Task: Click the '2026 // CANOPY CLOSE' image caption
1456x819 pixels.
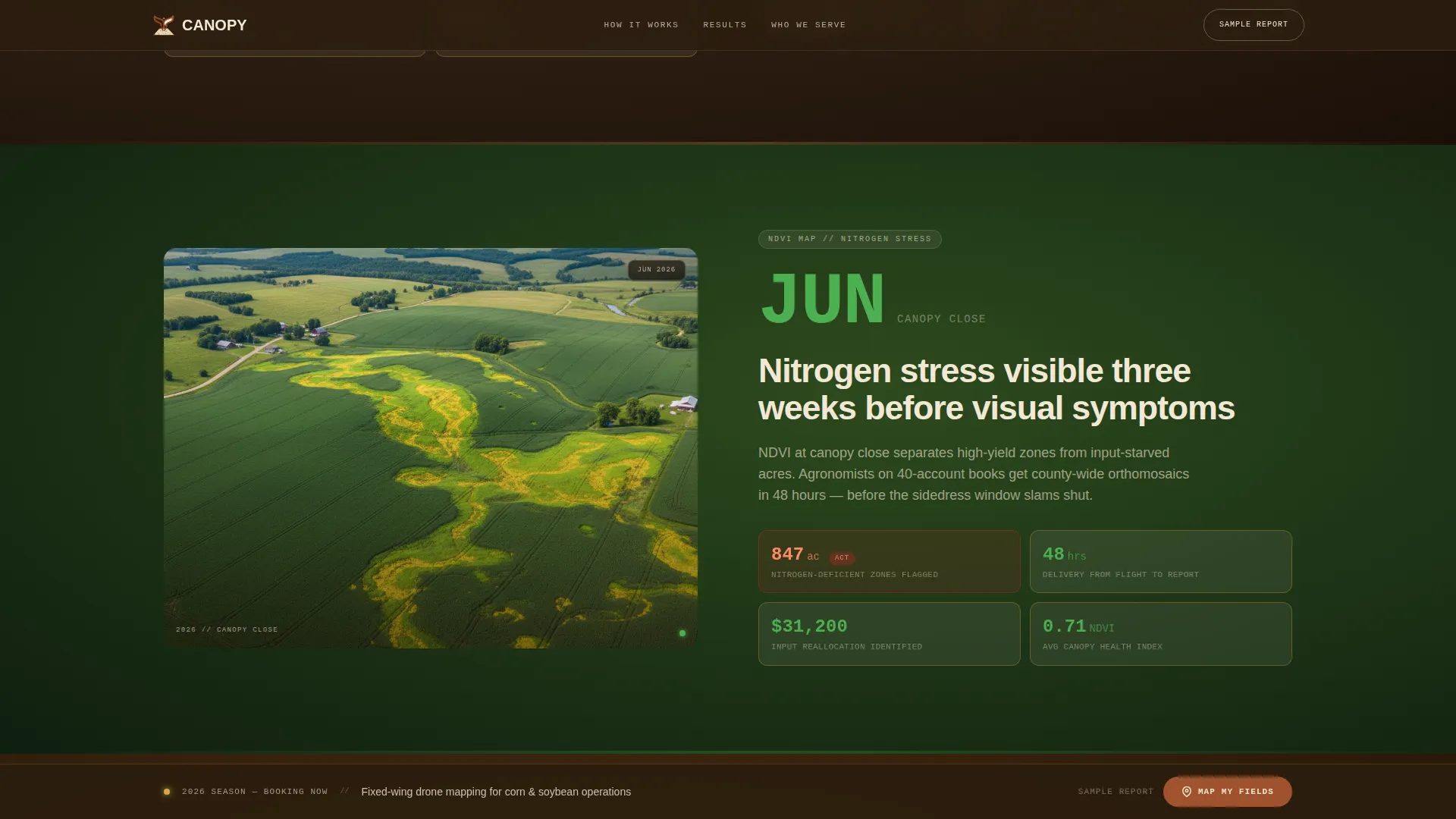Action: (227, 629)
